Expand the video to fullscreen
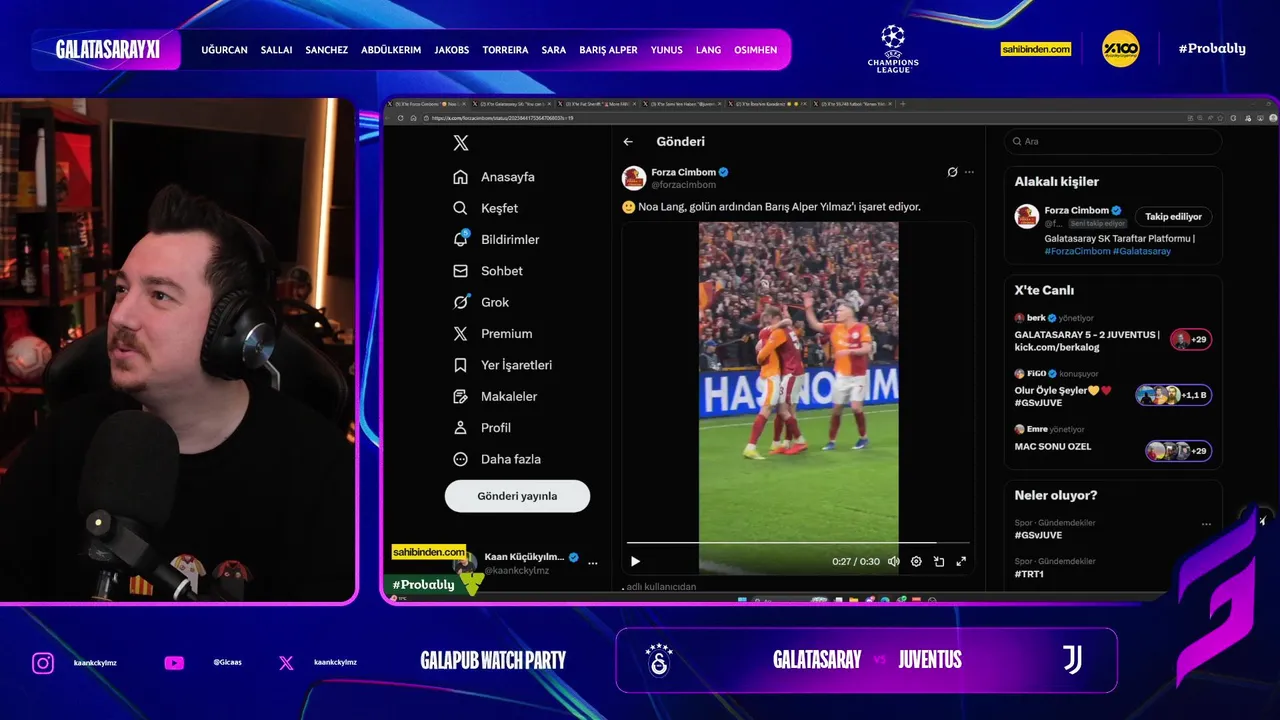This screenshot has width=1280, height=720. tap(961, 562)
